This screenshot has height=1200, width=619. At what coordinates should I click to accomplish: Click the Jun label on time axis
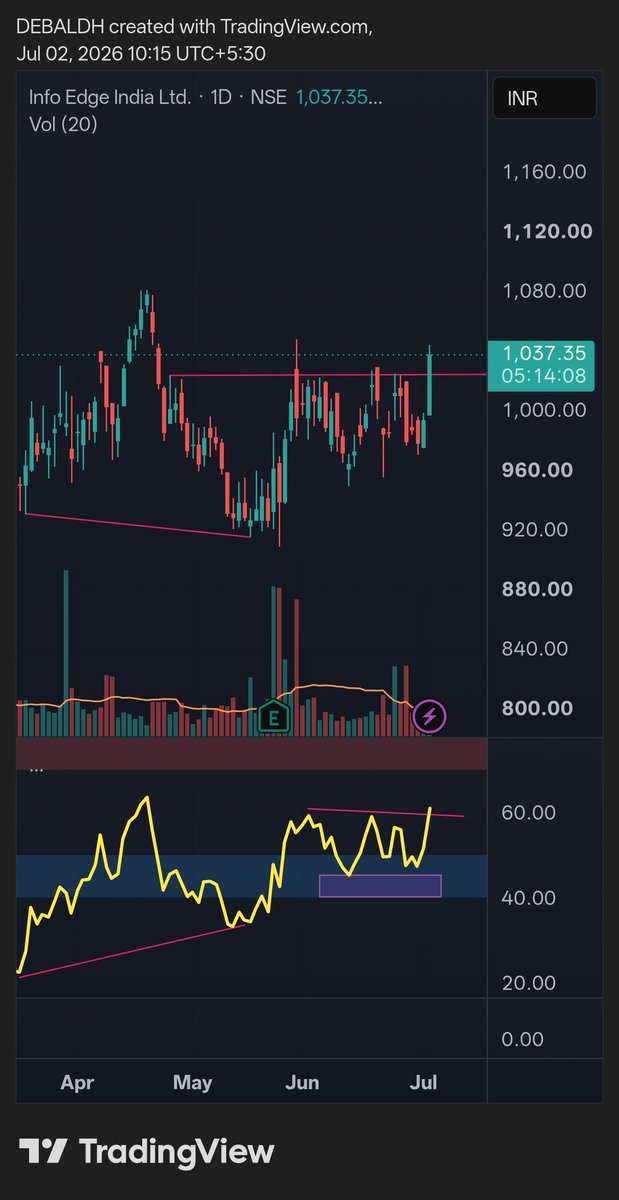coord(302,1082)
